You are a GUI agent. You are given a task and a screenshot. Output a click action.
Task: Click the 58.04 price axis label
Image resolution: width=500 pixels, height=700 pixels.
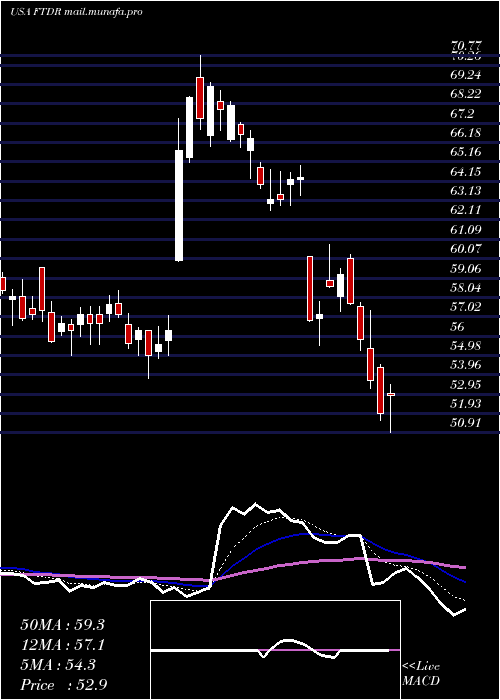(x=466, y=288)
